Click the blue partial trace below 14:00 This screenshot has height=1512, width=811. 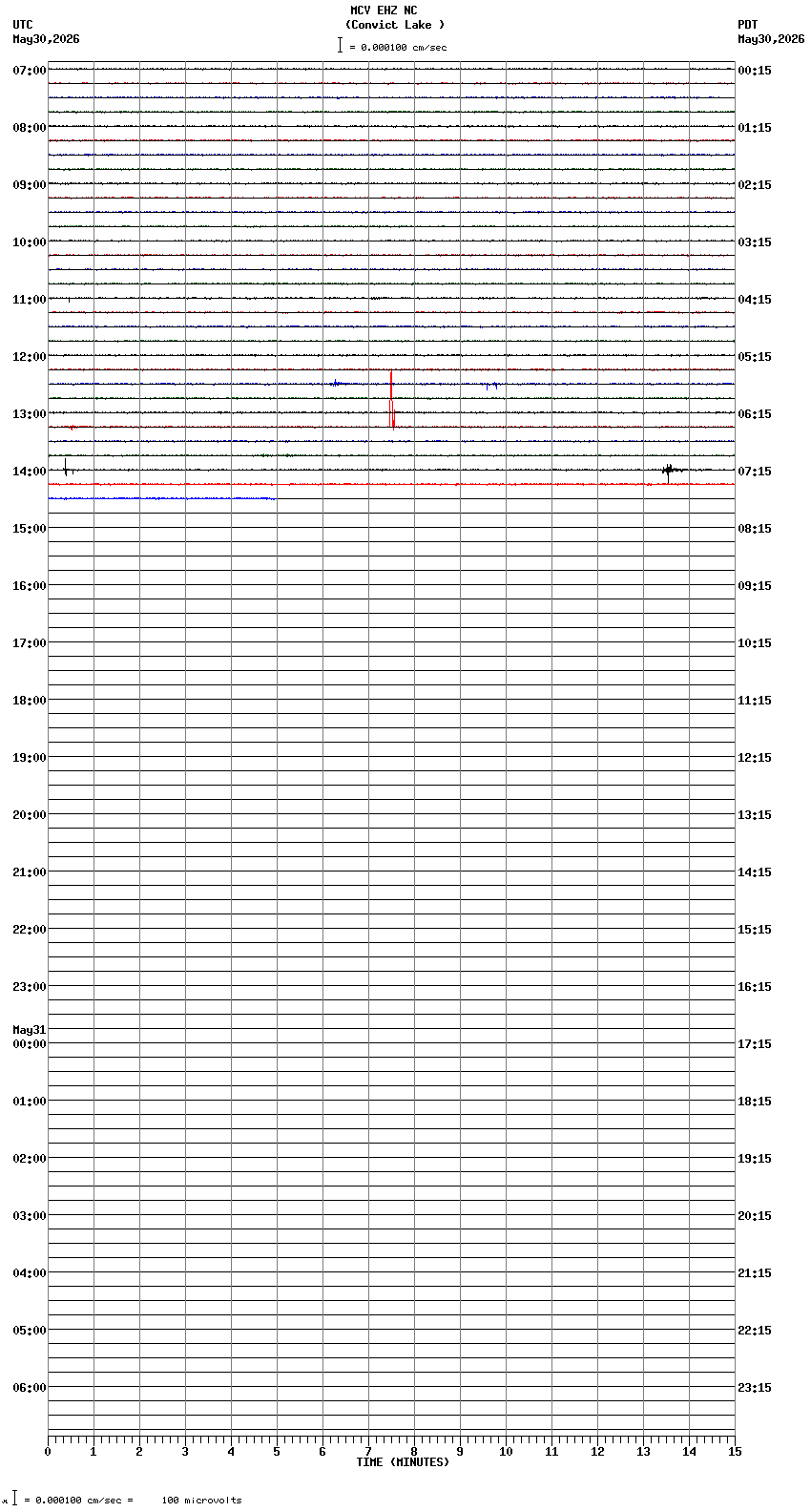162,498
